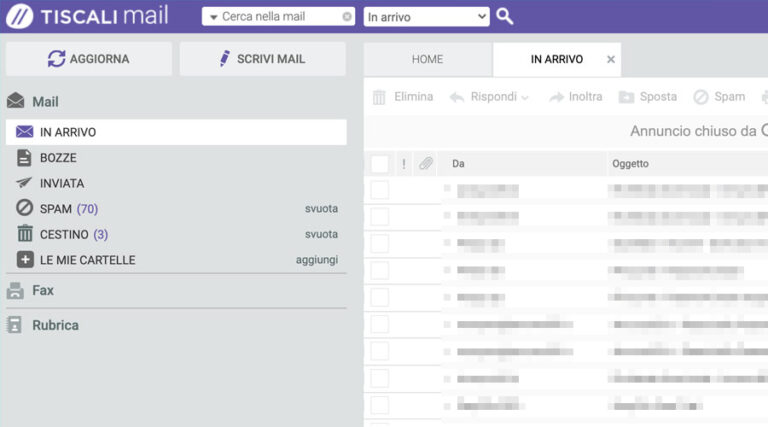Click svuota next to CESTINO
The width and height of the screenshot is (768, 427).
[321, 234]
